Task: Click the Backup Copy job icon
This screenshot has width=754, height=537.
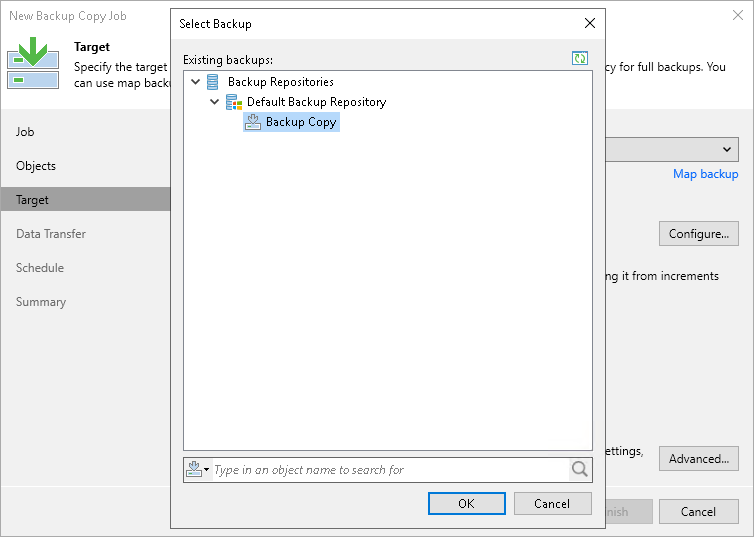Action: click(x=253, y=122)
